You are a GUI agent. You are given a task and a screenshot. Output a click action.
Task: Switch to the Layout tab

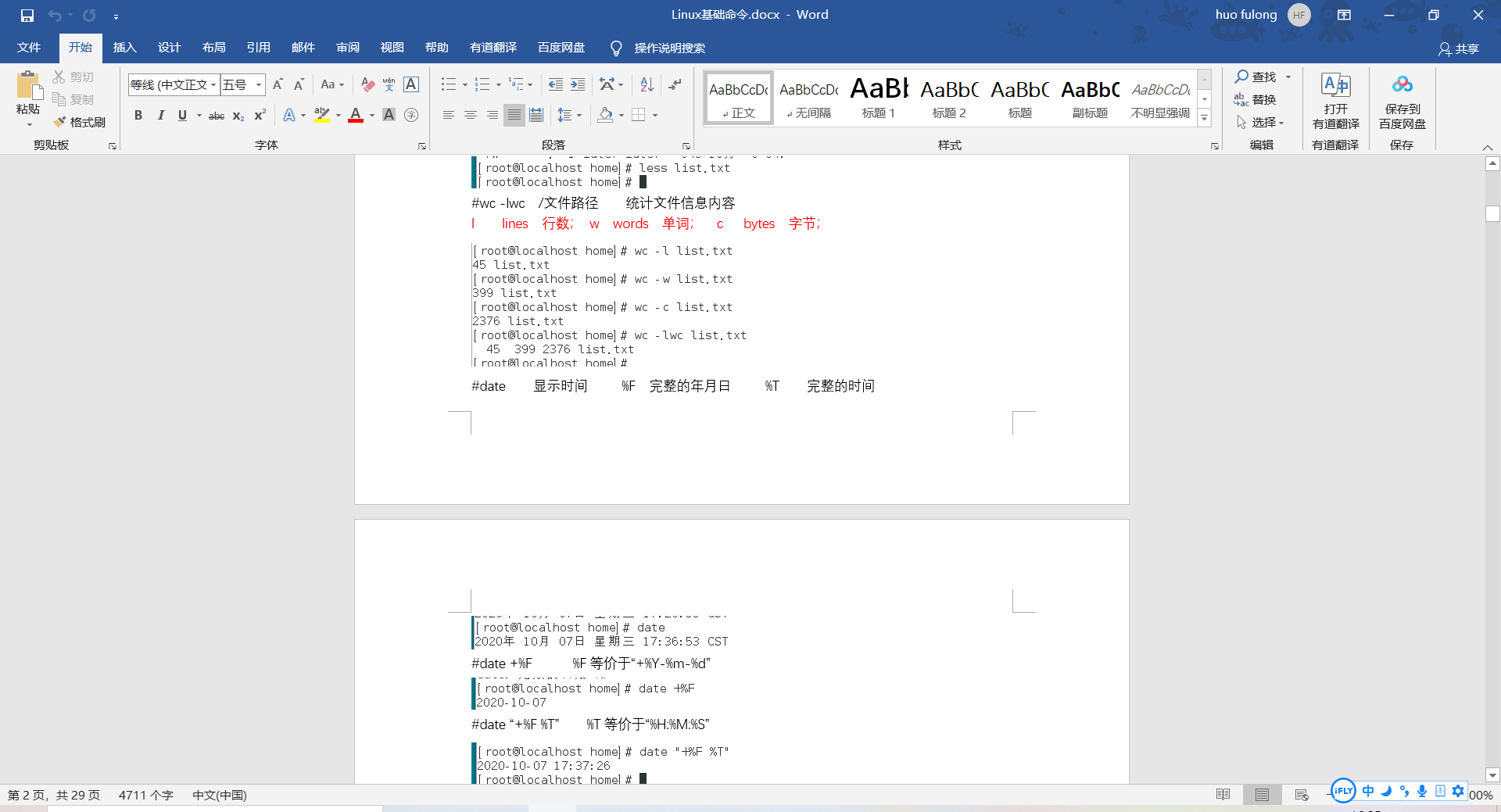point(213,48)
